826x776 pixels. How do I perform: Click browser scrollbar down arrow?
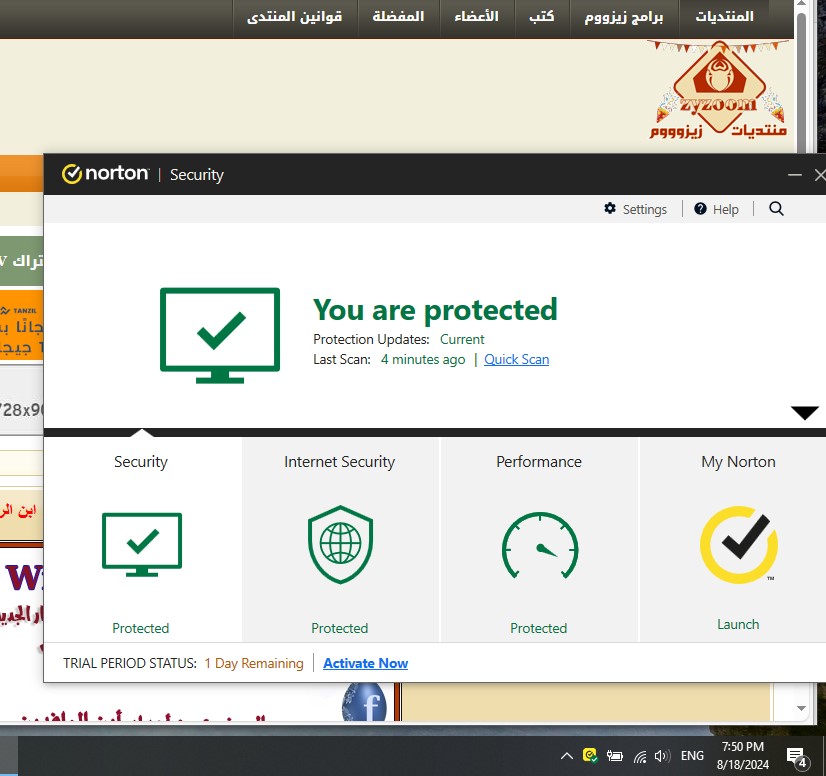[x=801, y=709]
